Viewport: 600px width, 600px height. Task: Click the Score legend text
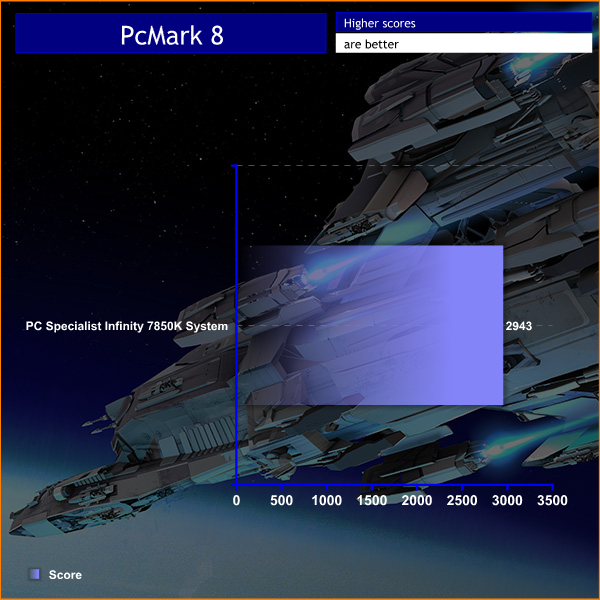(65, 575)
